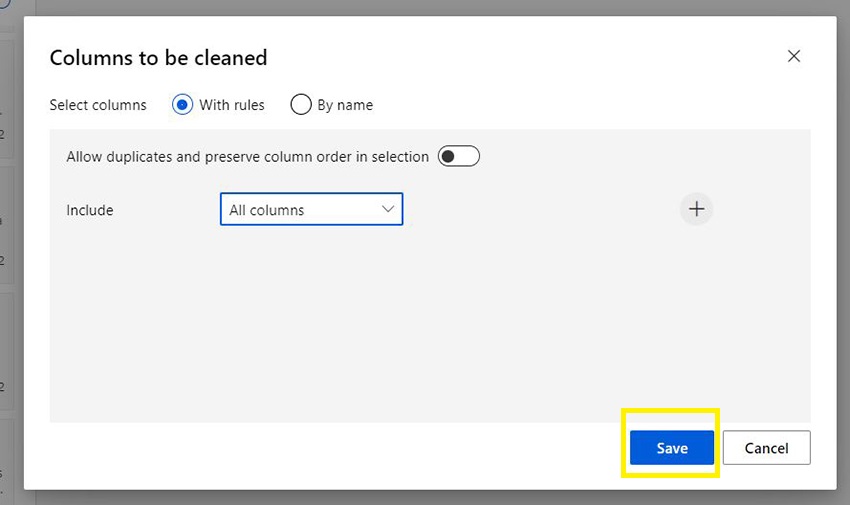Click the white dialog area beside Save

point(400,455)
